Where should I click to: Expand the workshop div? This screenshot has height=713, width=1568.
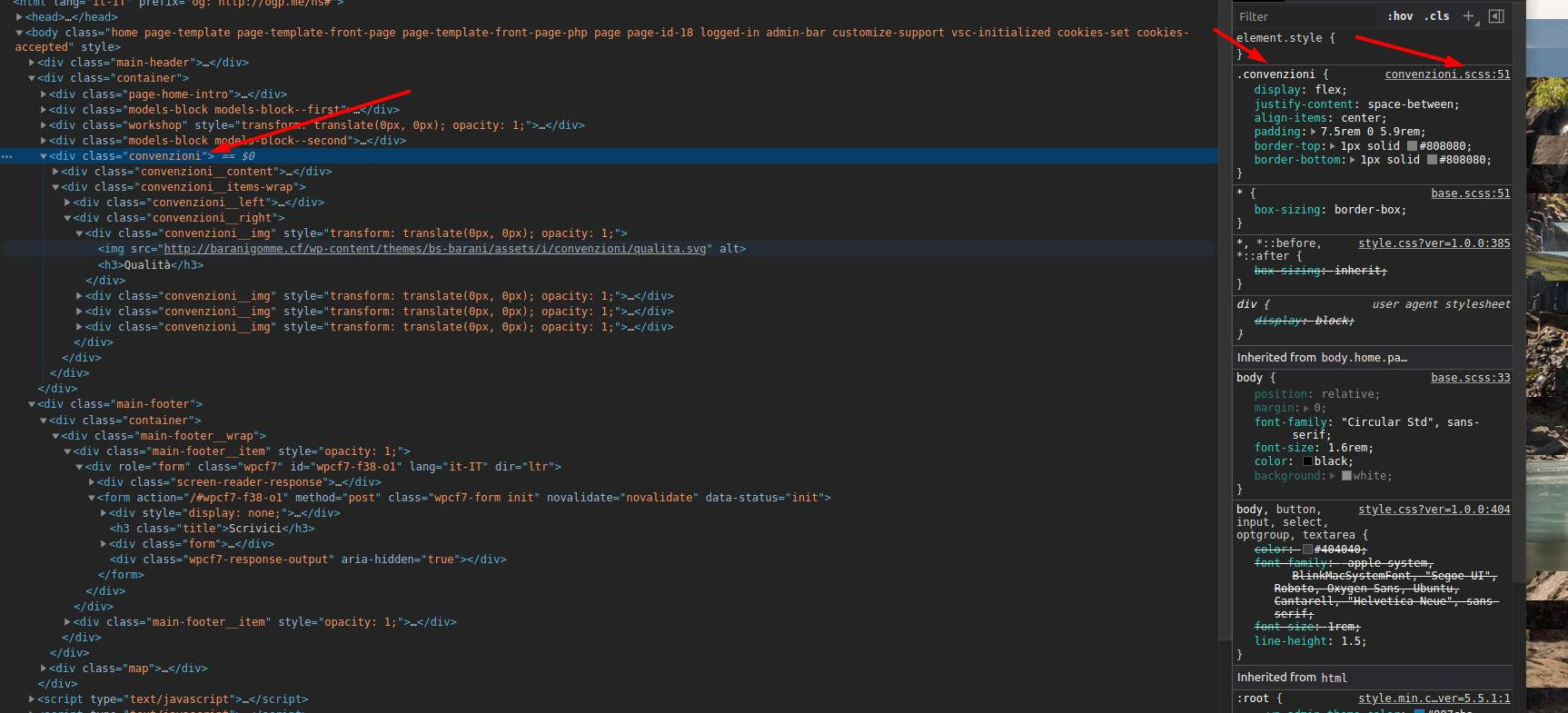[x=43, y=125]
